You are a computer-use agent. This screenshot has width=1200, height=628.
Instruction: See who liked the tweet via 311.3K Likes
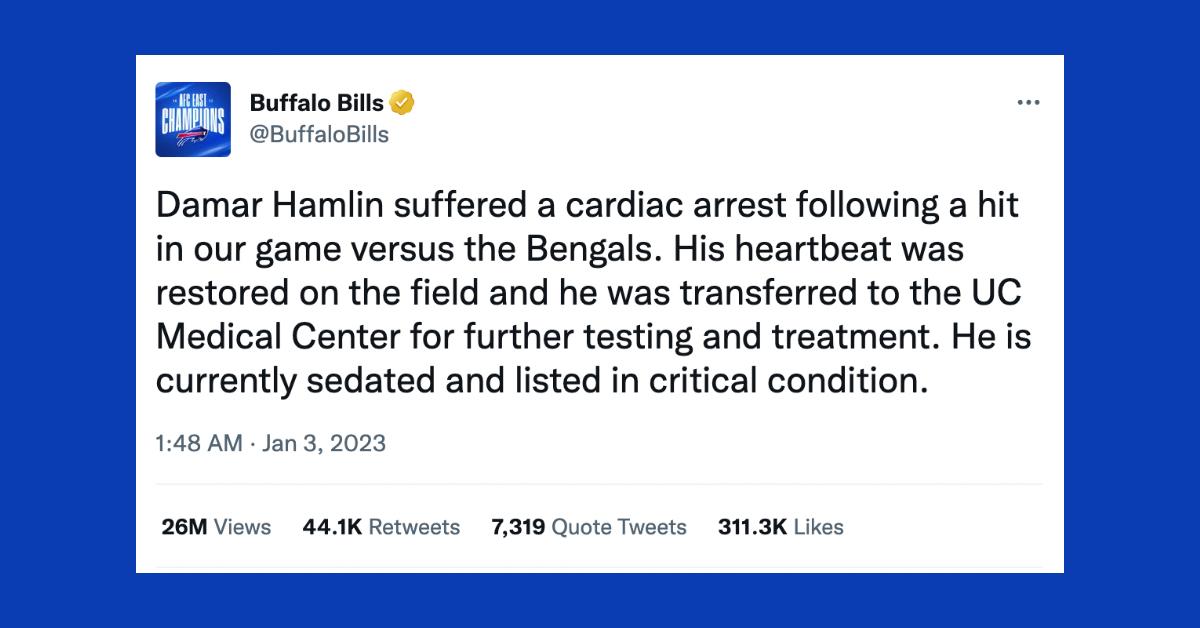tap(781, 526)
